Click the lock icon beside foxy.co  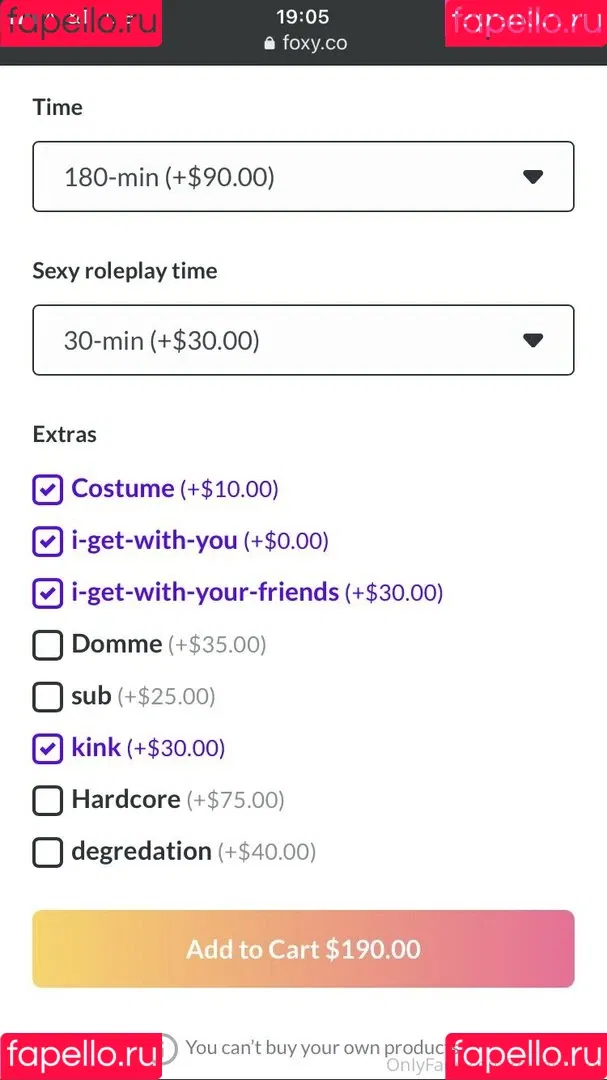coord(269,43)
